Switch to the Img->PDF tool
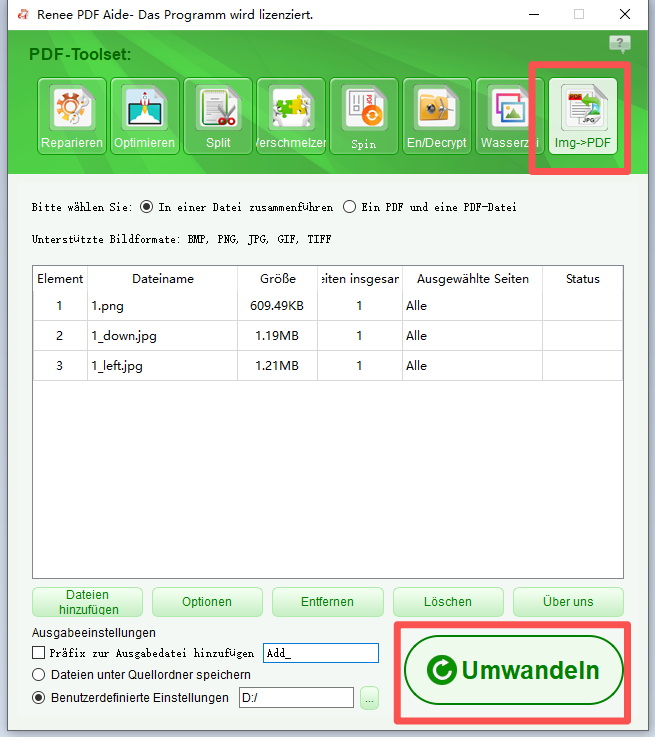 pos(583,116)
